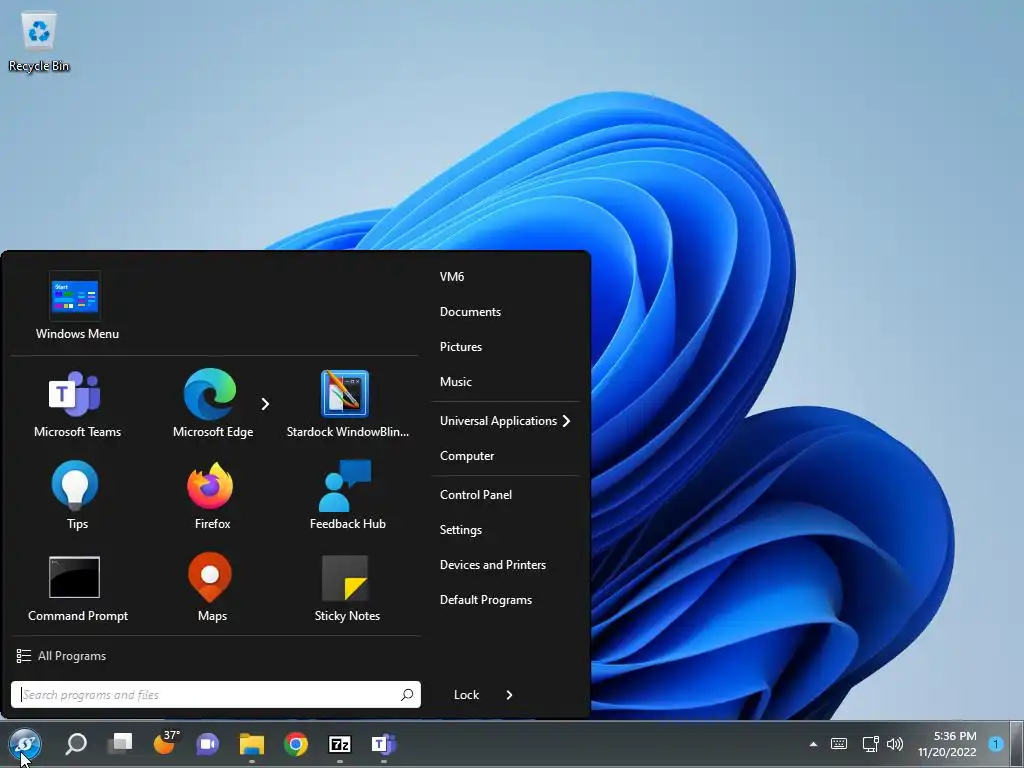The width and height of the screenshot is (1024, 768).
Task: Click Show Desktop strip at taskbar edge
Action: click(x=1017, y=744)
